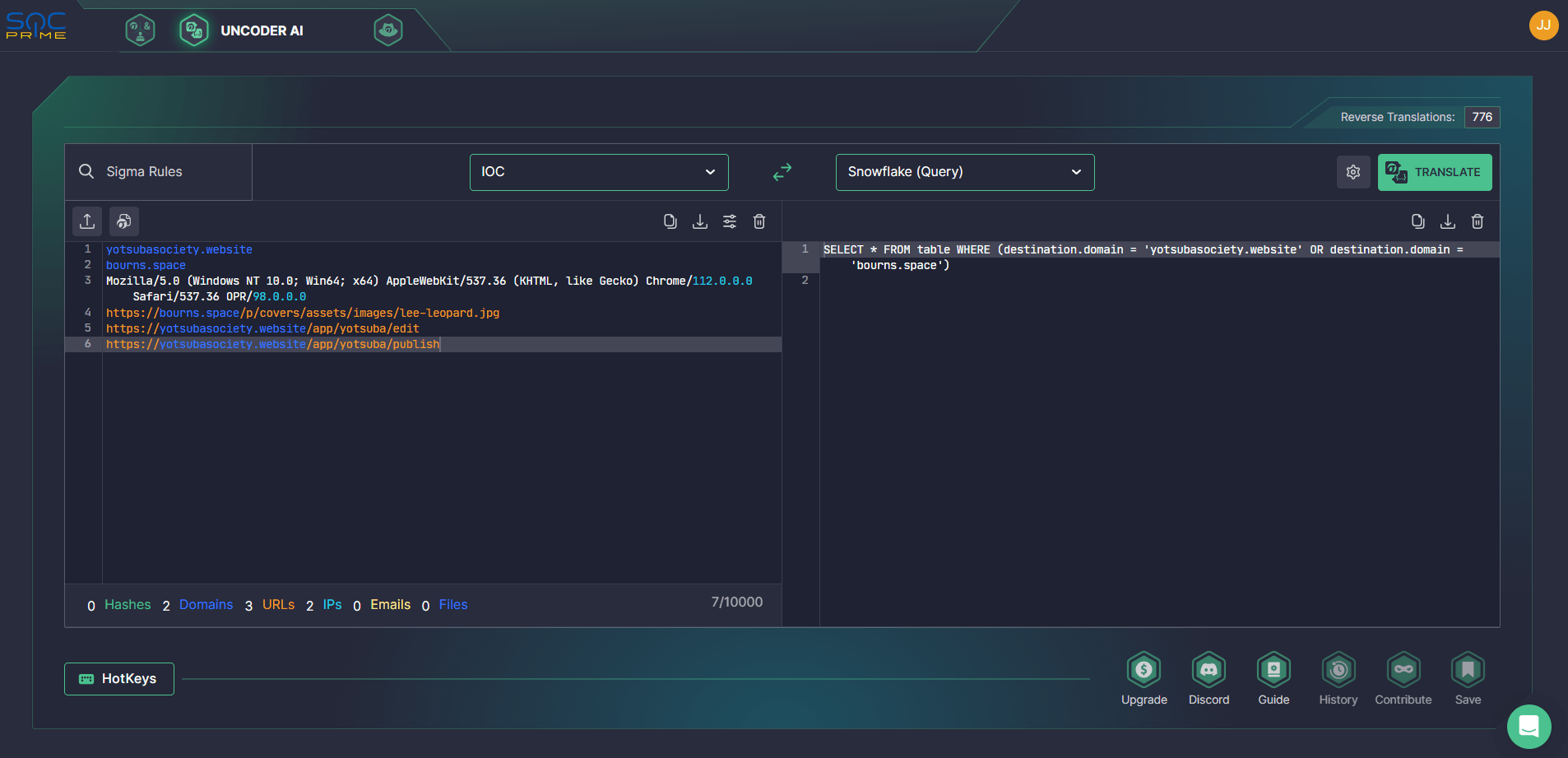Filter by Domains count label
This screenshot has width=1568, height=758.
click(206, 605)
